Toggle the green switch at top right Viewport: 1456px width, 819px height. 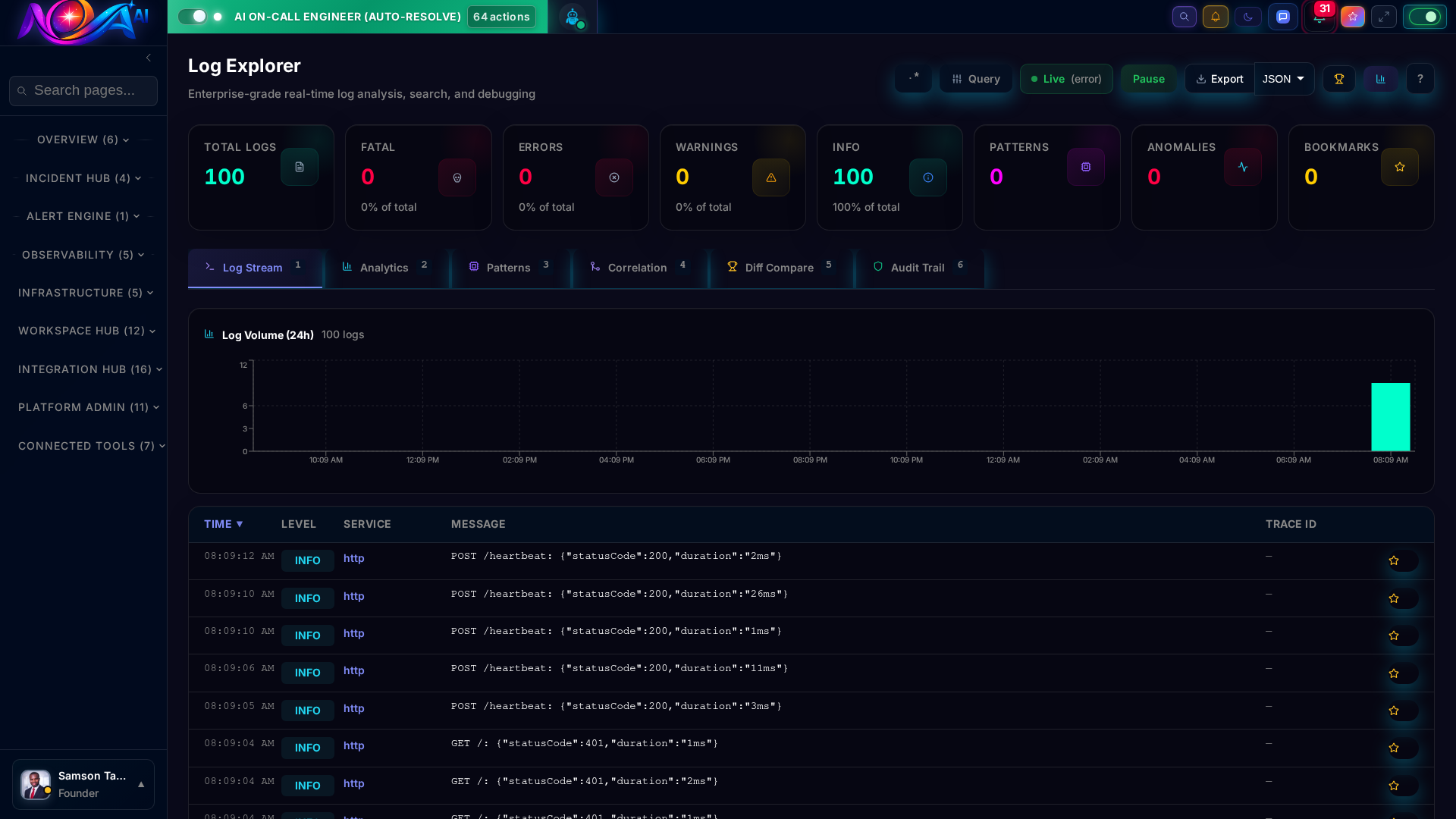pyautogui.click(x=1424, y=16)
